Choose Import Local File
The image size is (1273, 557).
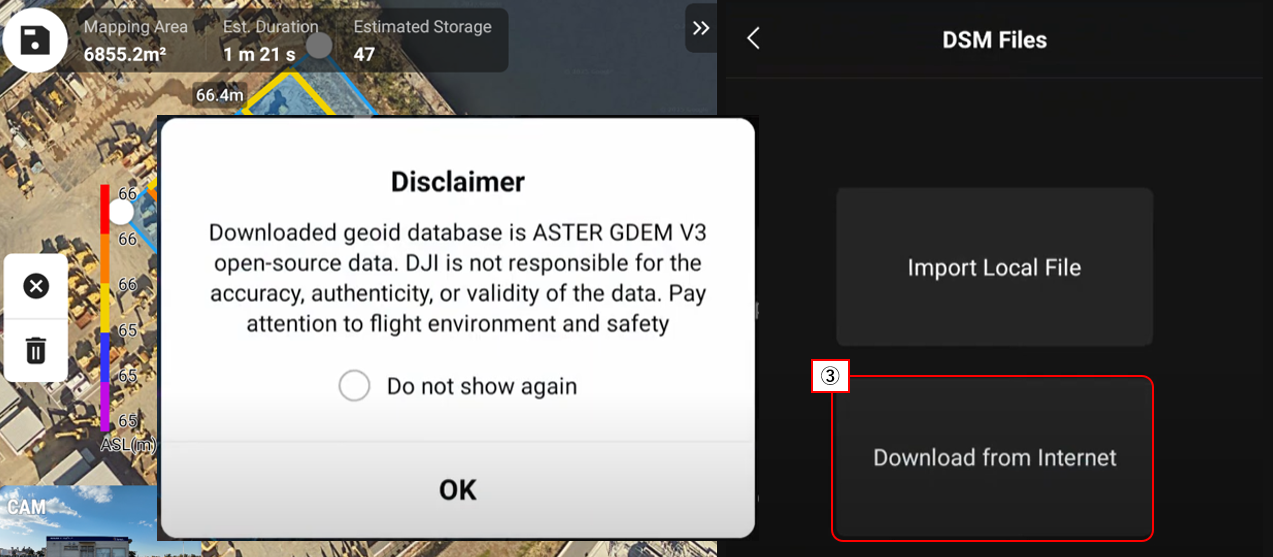994,267
